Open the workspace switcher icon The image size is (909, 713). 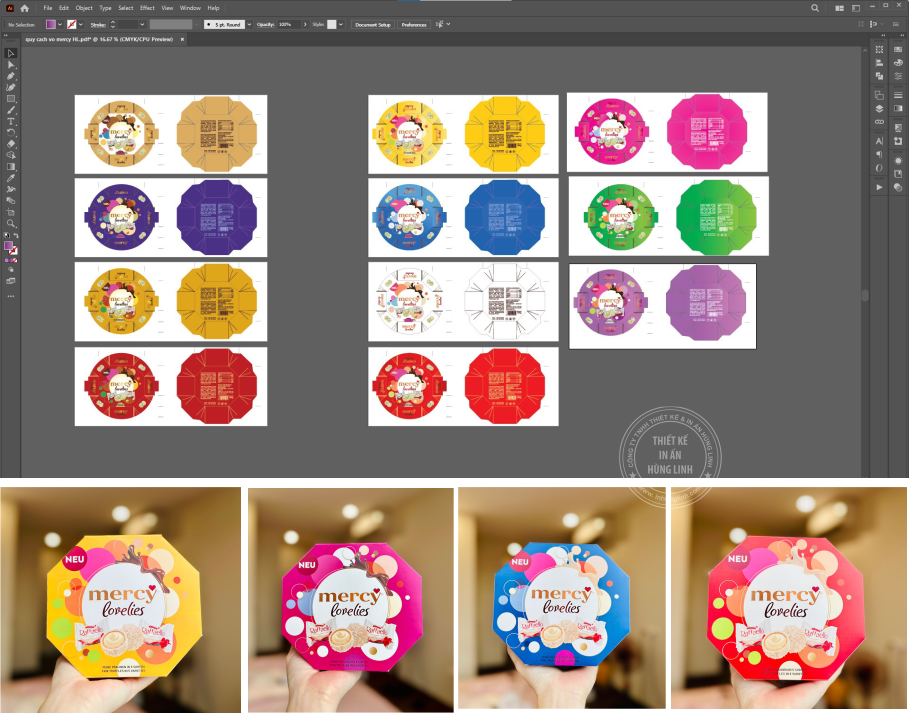[856, 8]
